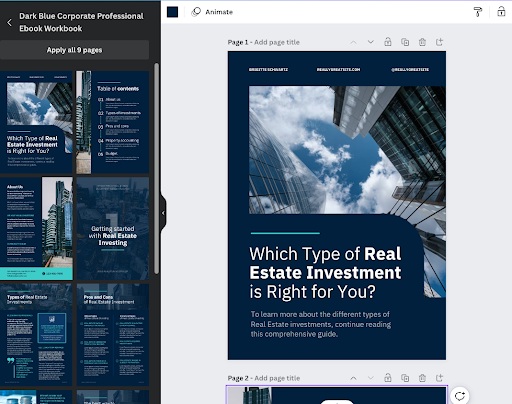Screen dimensions: 512x404
Task: Go back from the template details panel
Action: click(x=9, y=22)
